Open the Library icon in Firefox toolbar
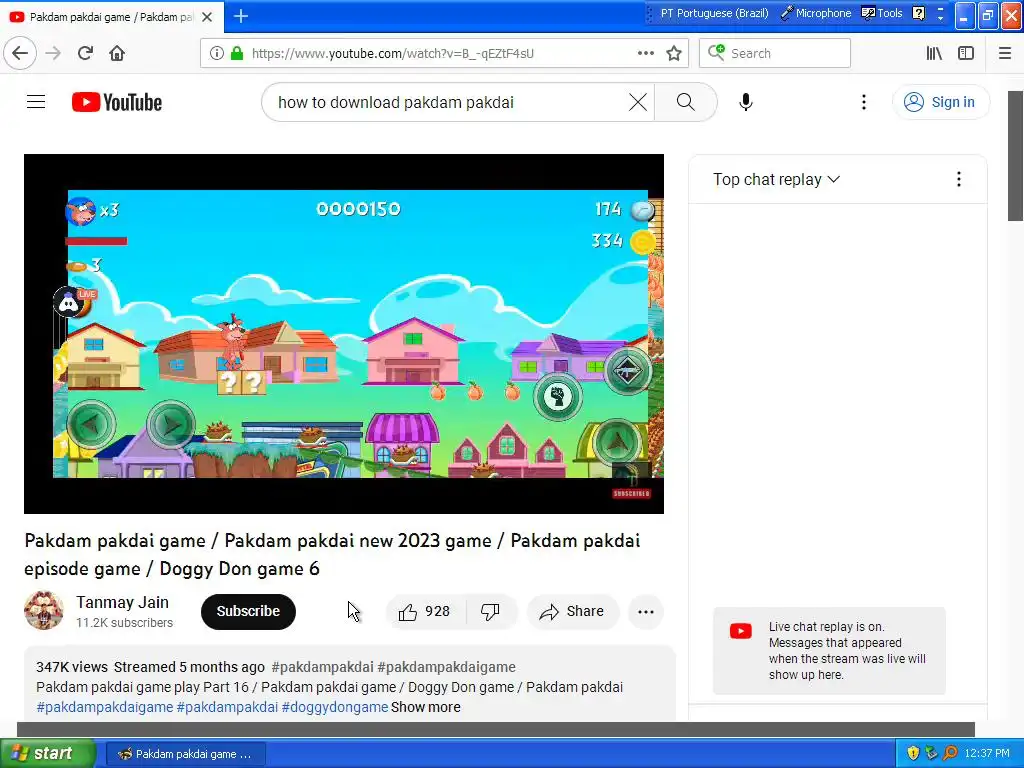 [934, 53]
